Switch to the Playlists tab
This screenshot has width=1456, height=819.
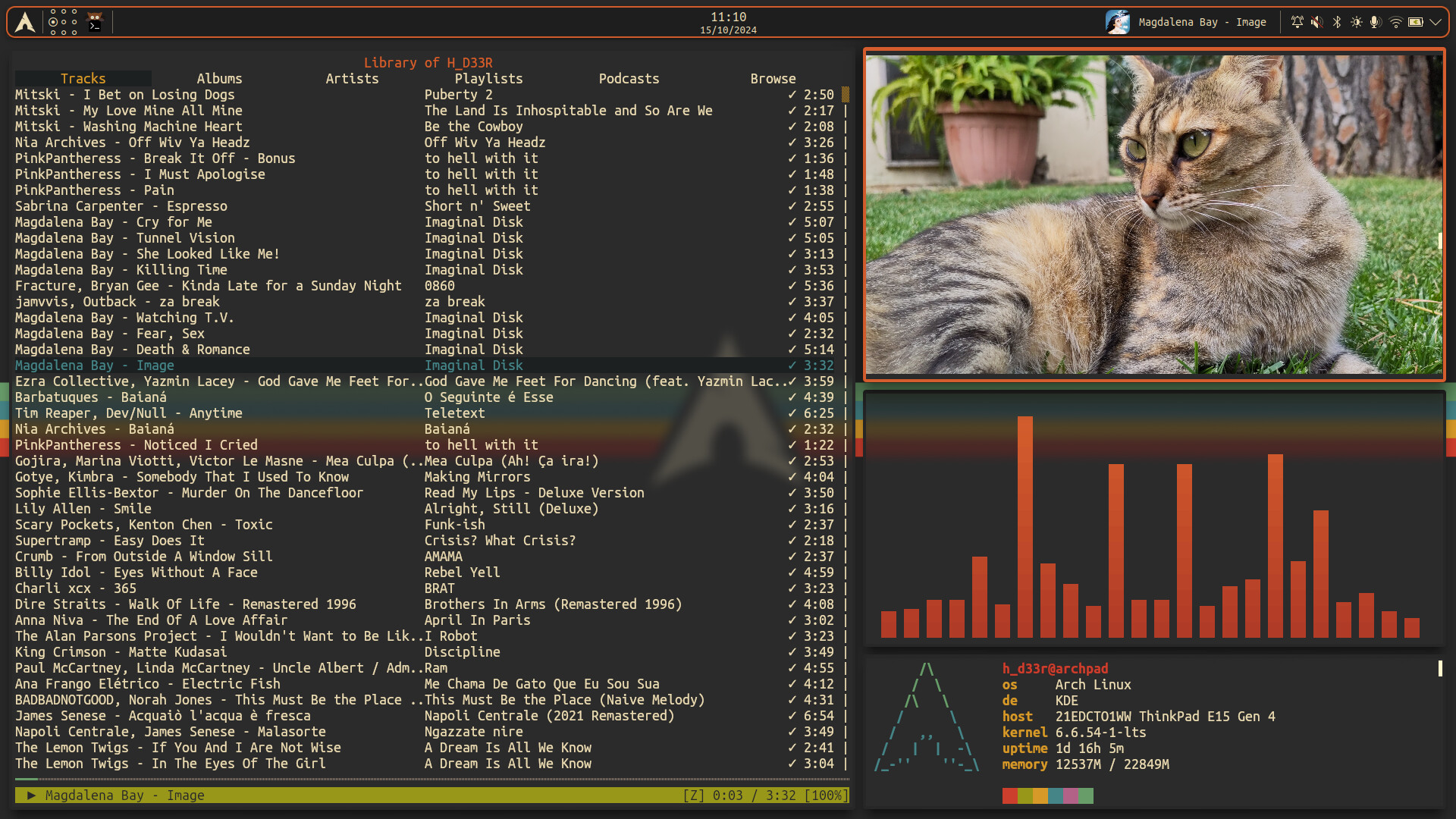click(x=488, y=78)
